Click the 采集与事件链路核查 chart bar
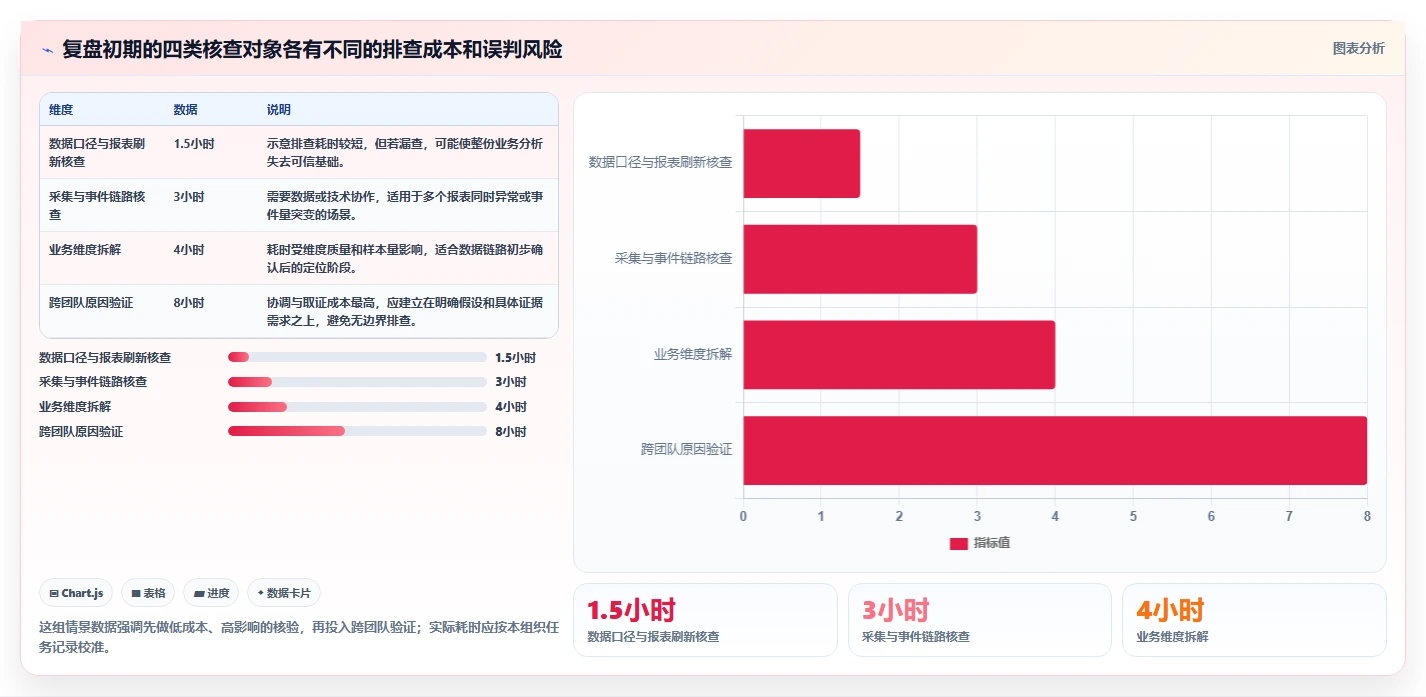The height and width of the screenshot is (697, 1426). point(860,259)
